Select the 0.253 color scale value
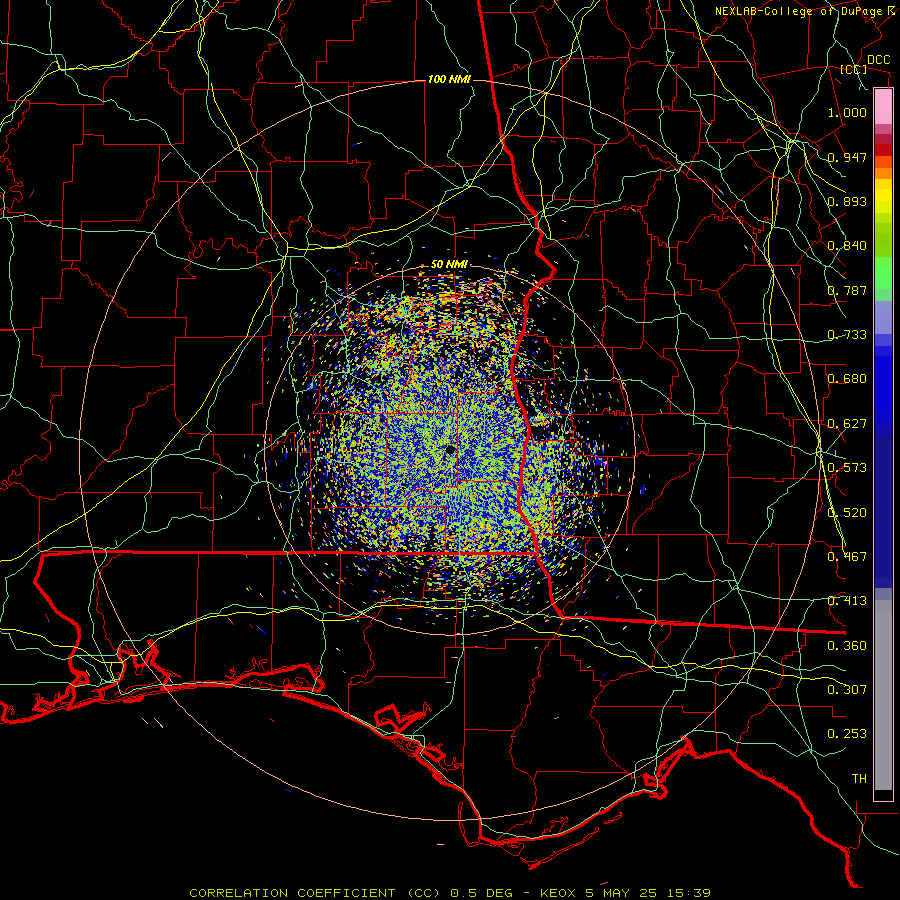This screenshot has height=900, width=900. pyautogui.click(x=847, y=734)
